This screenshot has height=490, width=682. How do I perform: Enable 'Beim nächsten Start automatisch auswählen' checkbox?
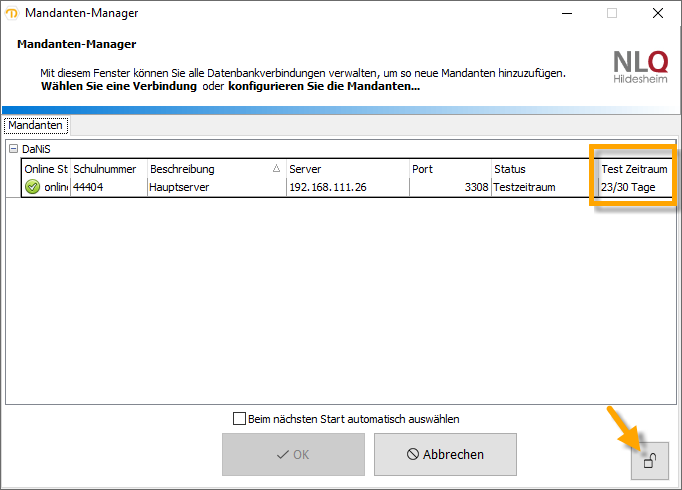click(x=239, y=419)
